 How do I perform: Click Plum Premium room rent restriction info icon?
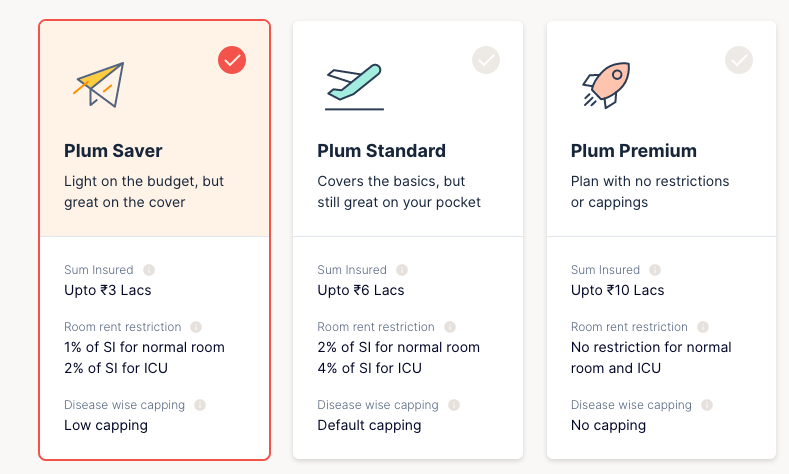click(x=703, y=327)
